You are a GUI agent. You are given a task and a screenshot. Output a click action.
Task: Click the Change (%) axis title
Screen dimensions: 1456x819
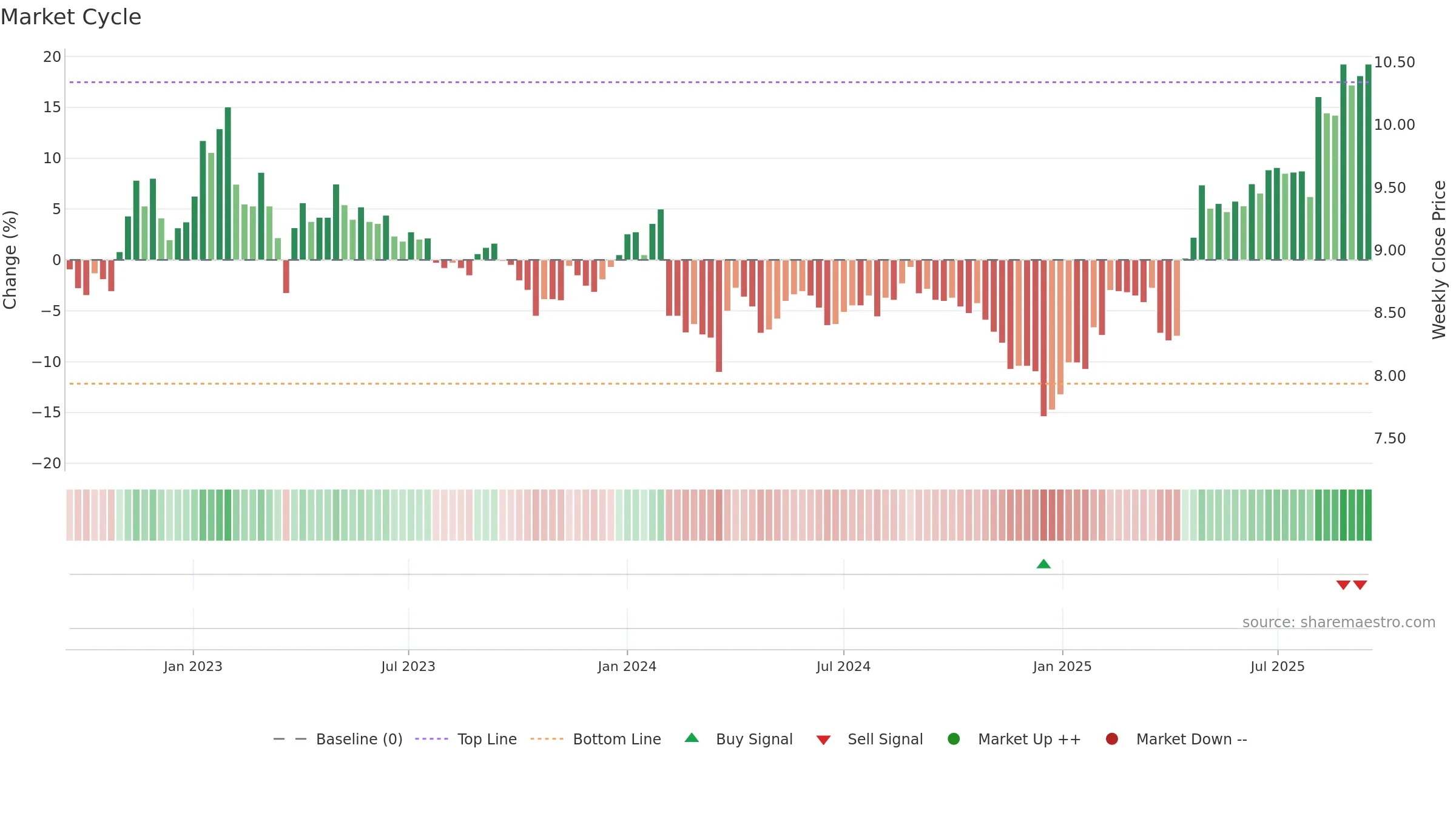click(10, 260)
